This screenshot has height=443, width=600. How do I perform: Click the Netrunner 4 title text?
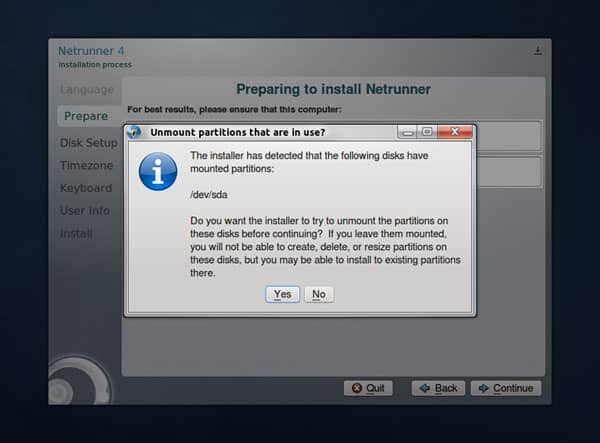click(91, 51)
